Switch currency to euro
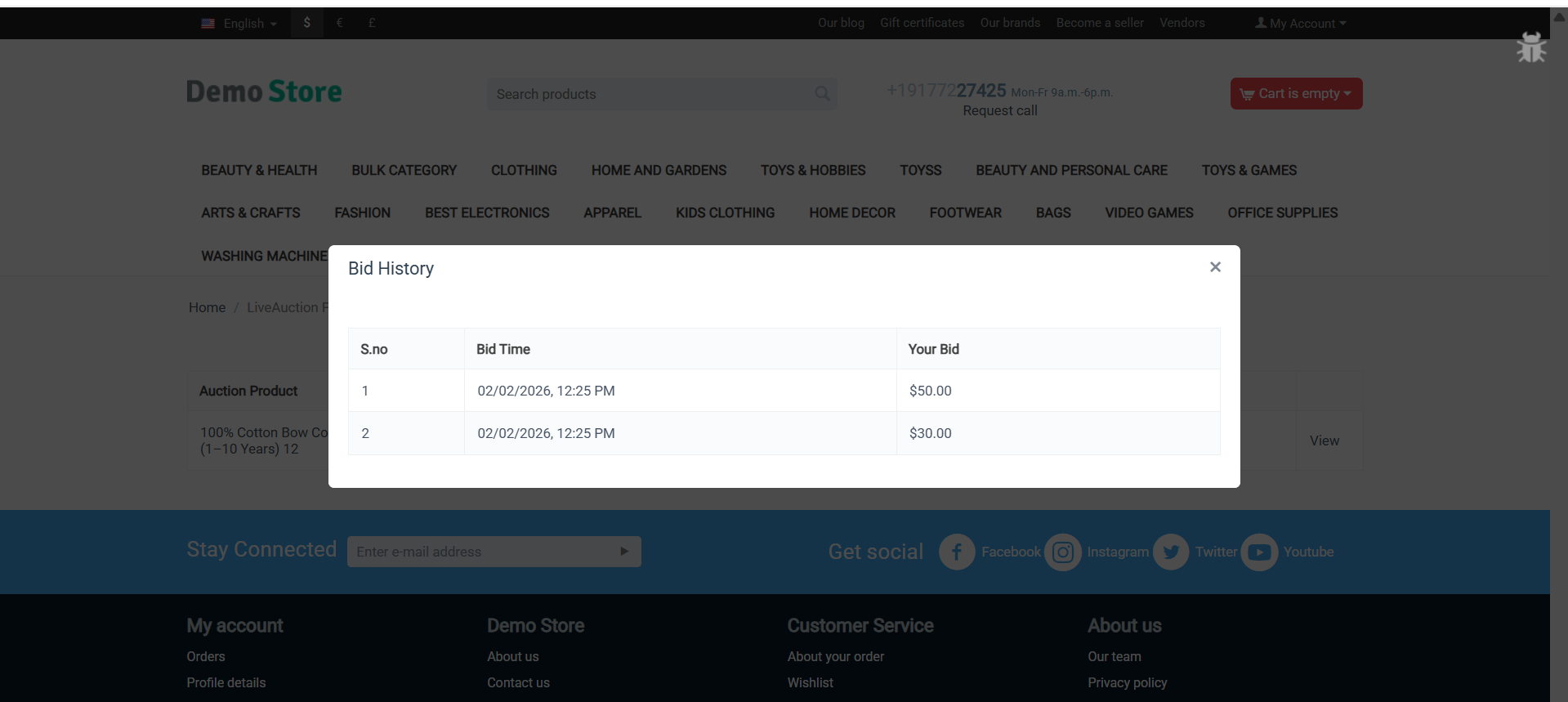Image resolution: width=1568 pixels, height=702 pixels. tap(340, 23)
